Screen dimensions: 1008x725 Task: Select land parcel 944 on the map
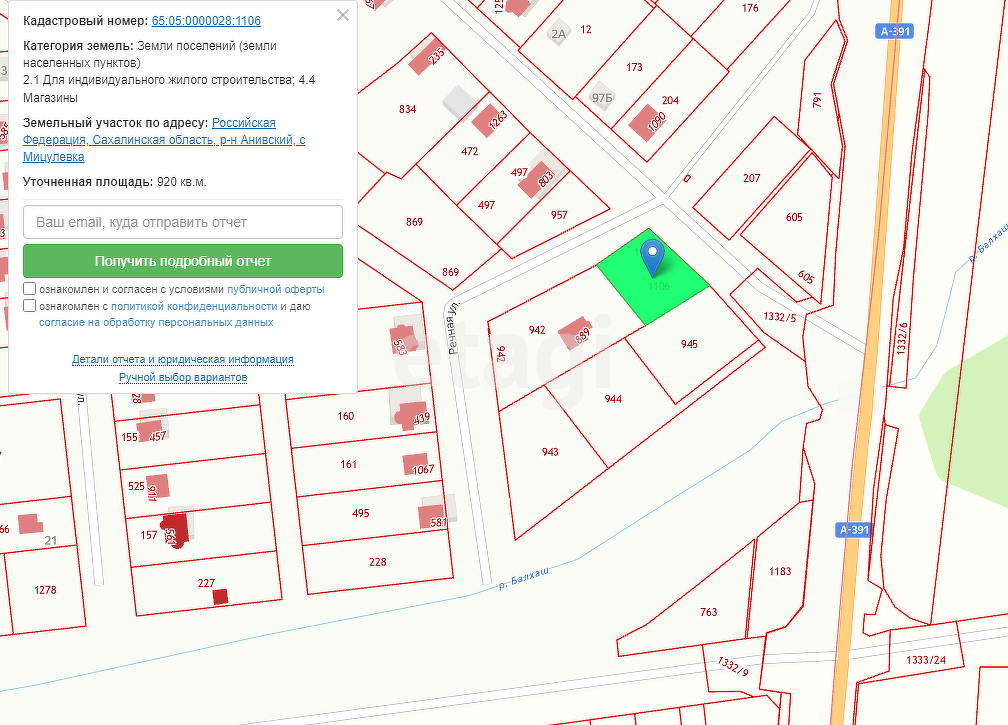coord(613,398)
